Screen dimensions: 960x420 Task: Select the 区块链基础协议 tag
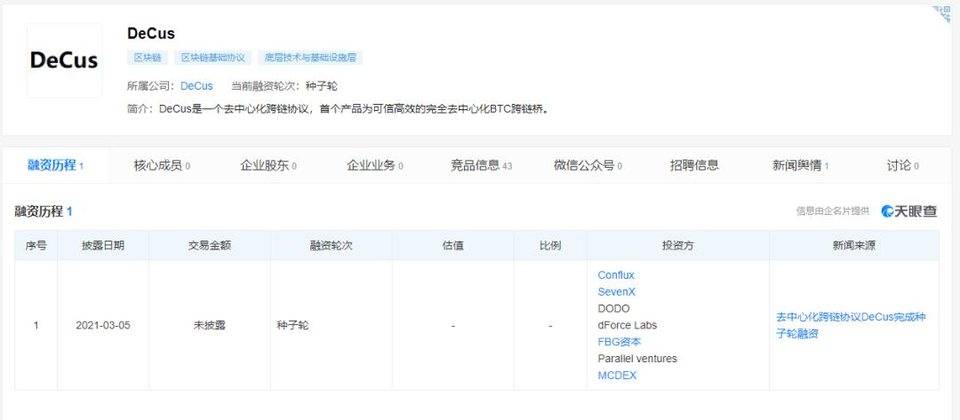point(213,58)
